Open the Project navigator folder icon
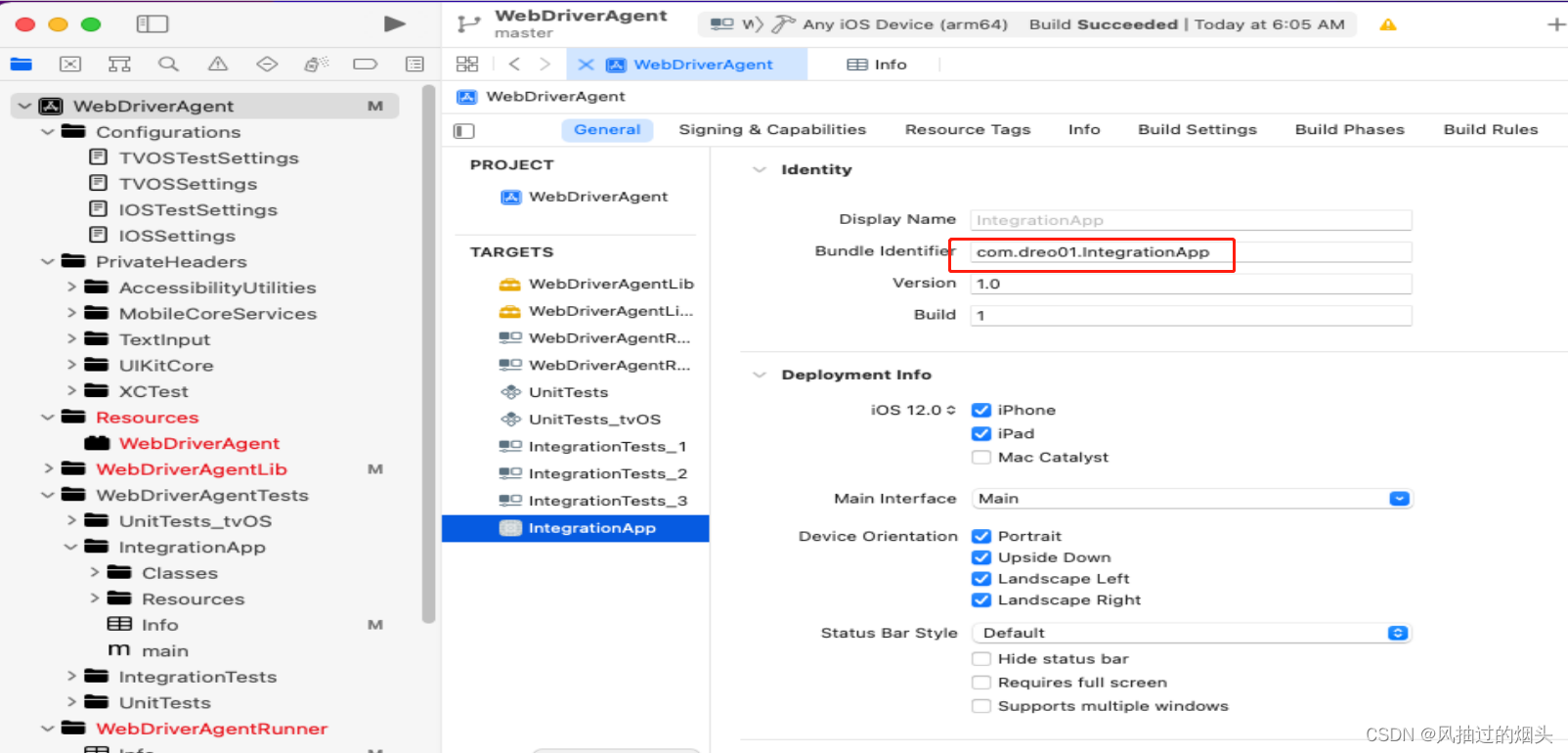The height and width of the screenshot is (753, 1568). (22, 65)
